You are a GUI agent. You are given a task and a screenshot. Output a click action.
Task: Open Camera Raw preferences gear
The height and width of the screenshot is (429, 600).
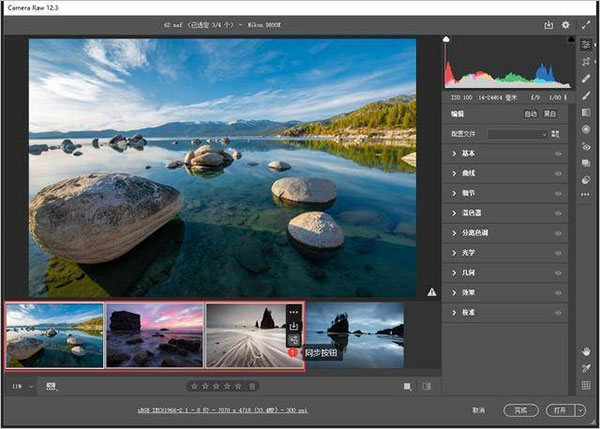pos(565,25)
